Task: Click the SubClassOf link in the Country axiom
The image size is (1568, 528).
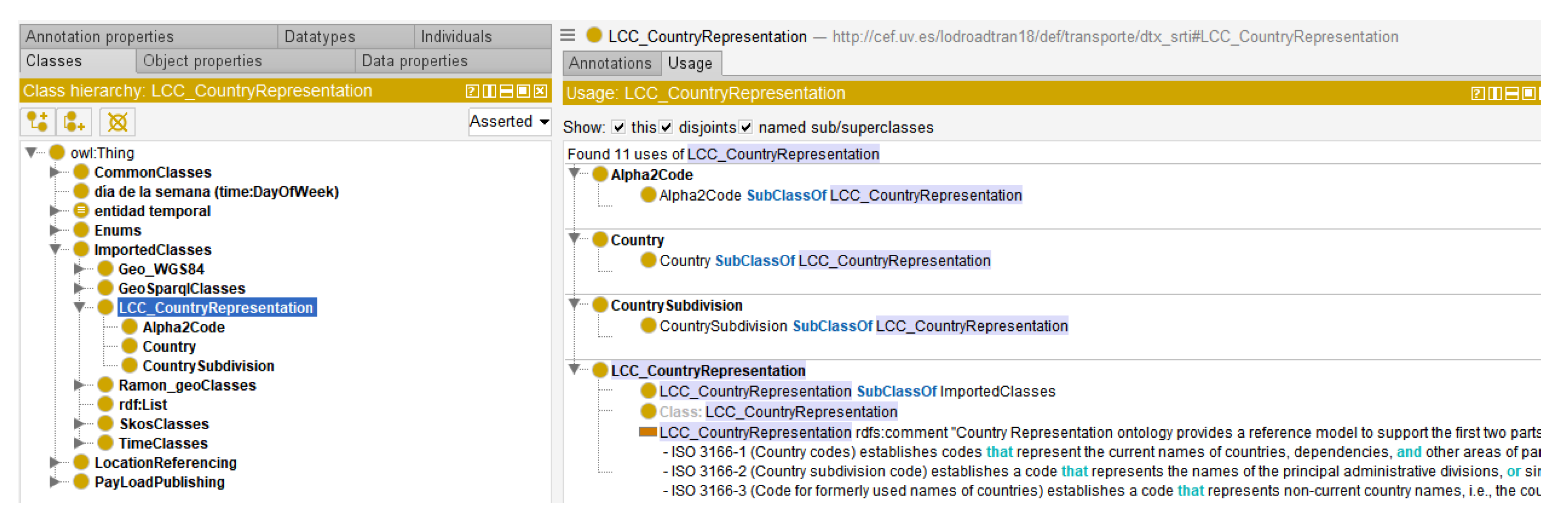Action: [755, 260]
